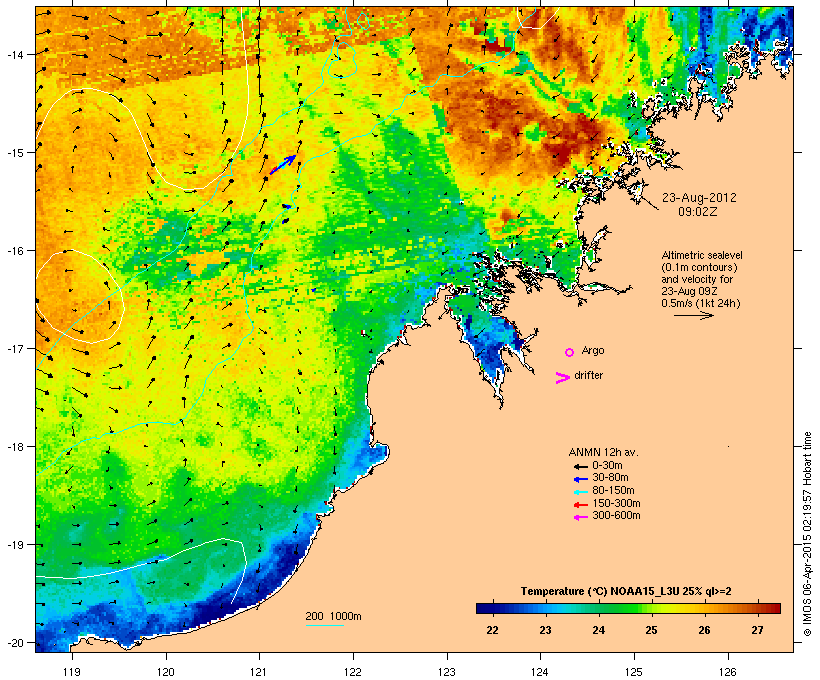The width and height of the screenshot is (820, 680).
Task: Click the 80-150m depth label
Action: [613, 491]
